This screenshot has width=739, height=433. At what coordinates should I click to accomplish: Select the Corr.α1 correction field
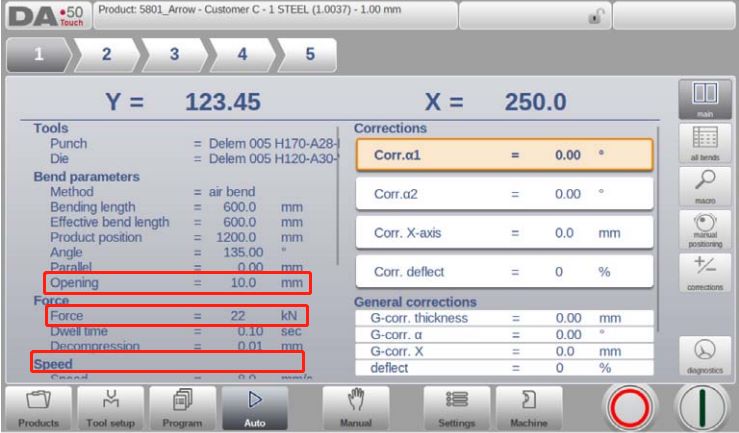coord(504,155)
